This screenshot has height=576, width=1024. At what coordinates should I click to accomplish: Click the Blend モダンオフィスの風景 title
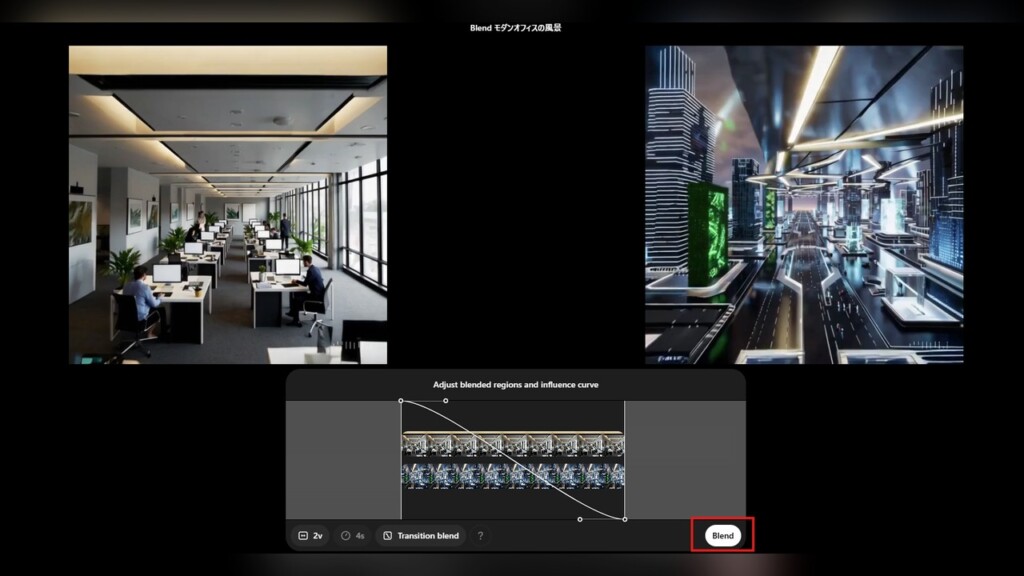pos(515,27)
